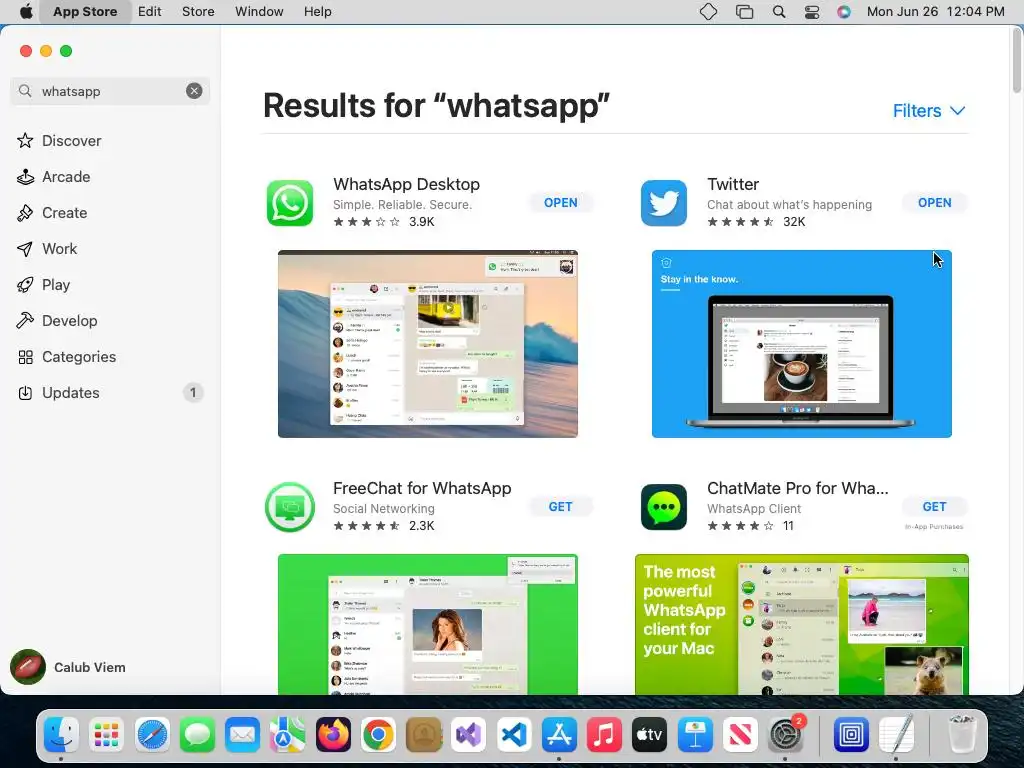Image resolution: width=1024 pixels, height=768 pixels.
Task: Click the diamond-shaped menu bar icon
Action: (x=708, y=11)
